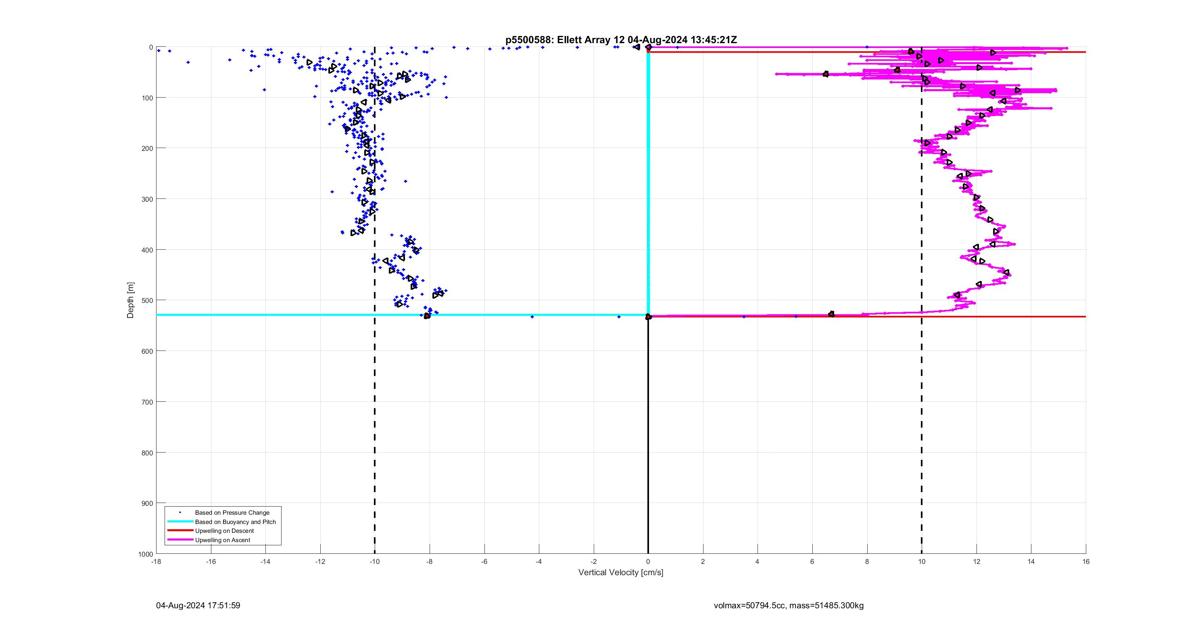Select the plot title 'p5500588: Ellett Array 12'
Screen dimensions: 1200x622
565,39
